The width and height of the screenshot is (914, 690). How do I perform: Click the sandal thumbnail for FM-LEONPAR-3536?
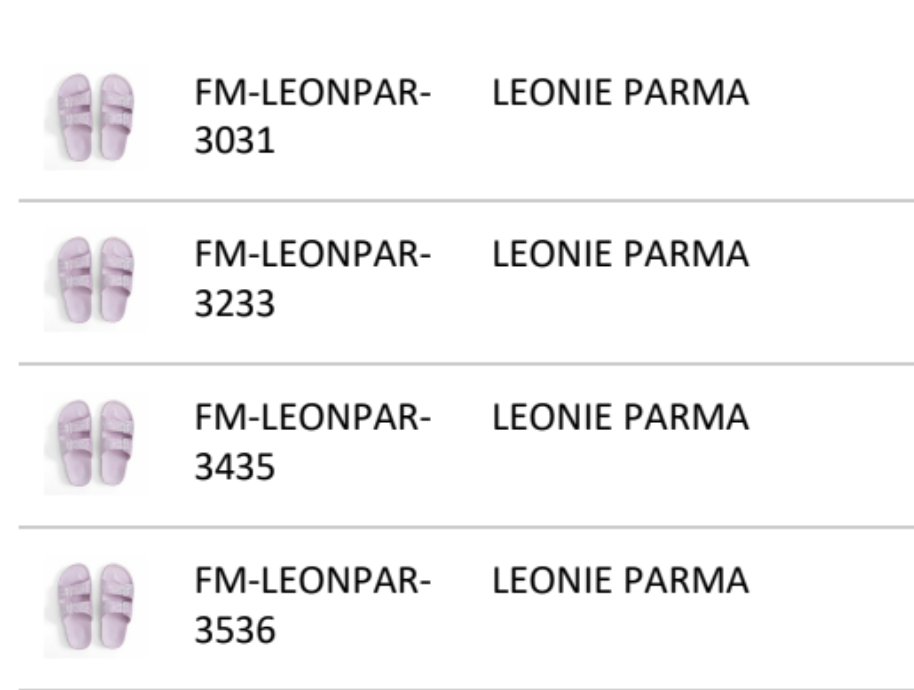[x=95, y=608]
